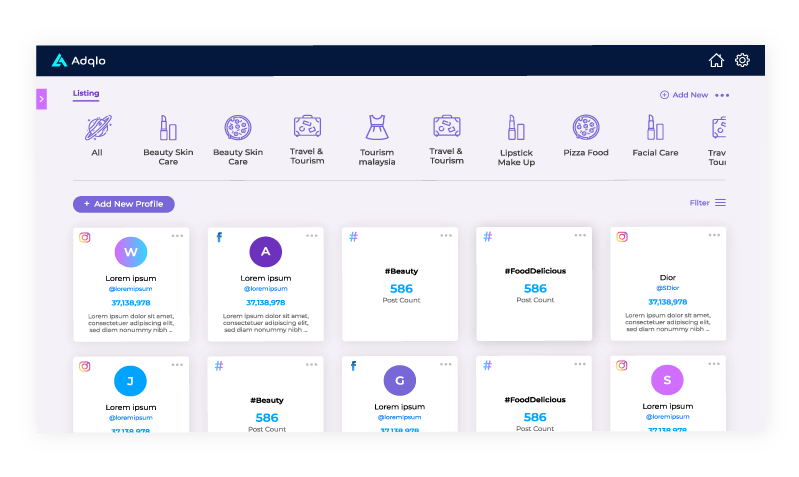Open the @SDior handle link
This screenshot has width=799, height=477.
tap(668, 289)
